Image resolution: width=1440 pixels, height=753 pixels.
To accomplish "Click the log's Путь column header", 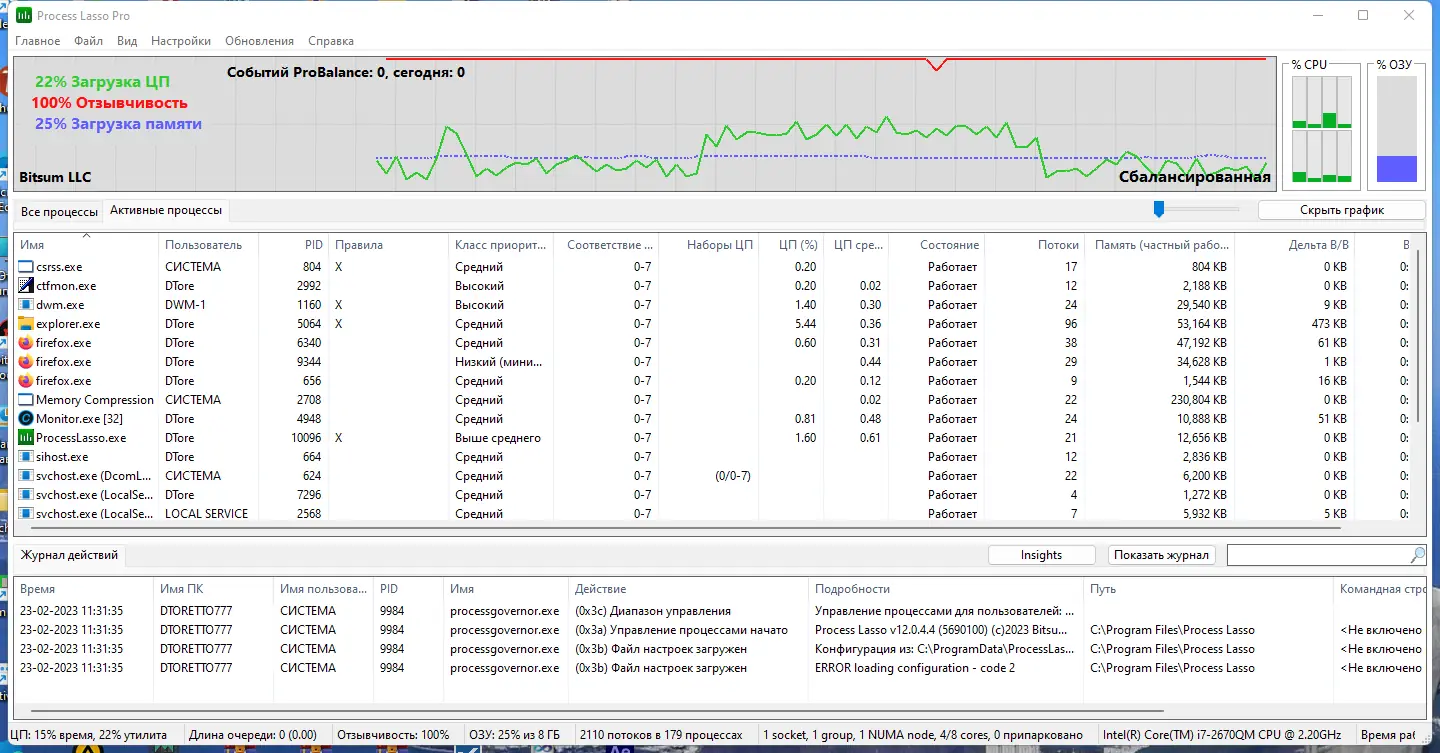I will (1207, 589).
